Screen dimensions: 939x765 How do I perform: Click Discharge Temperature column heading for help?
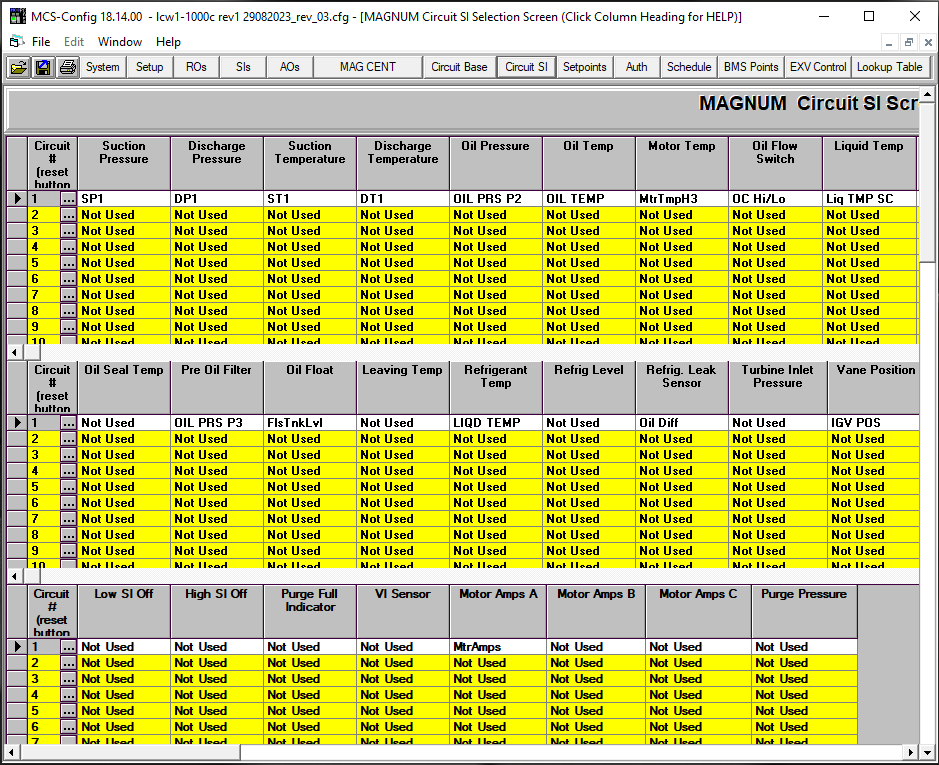click(402, 152)
